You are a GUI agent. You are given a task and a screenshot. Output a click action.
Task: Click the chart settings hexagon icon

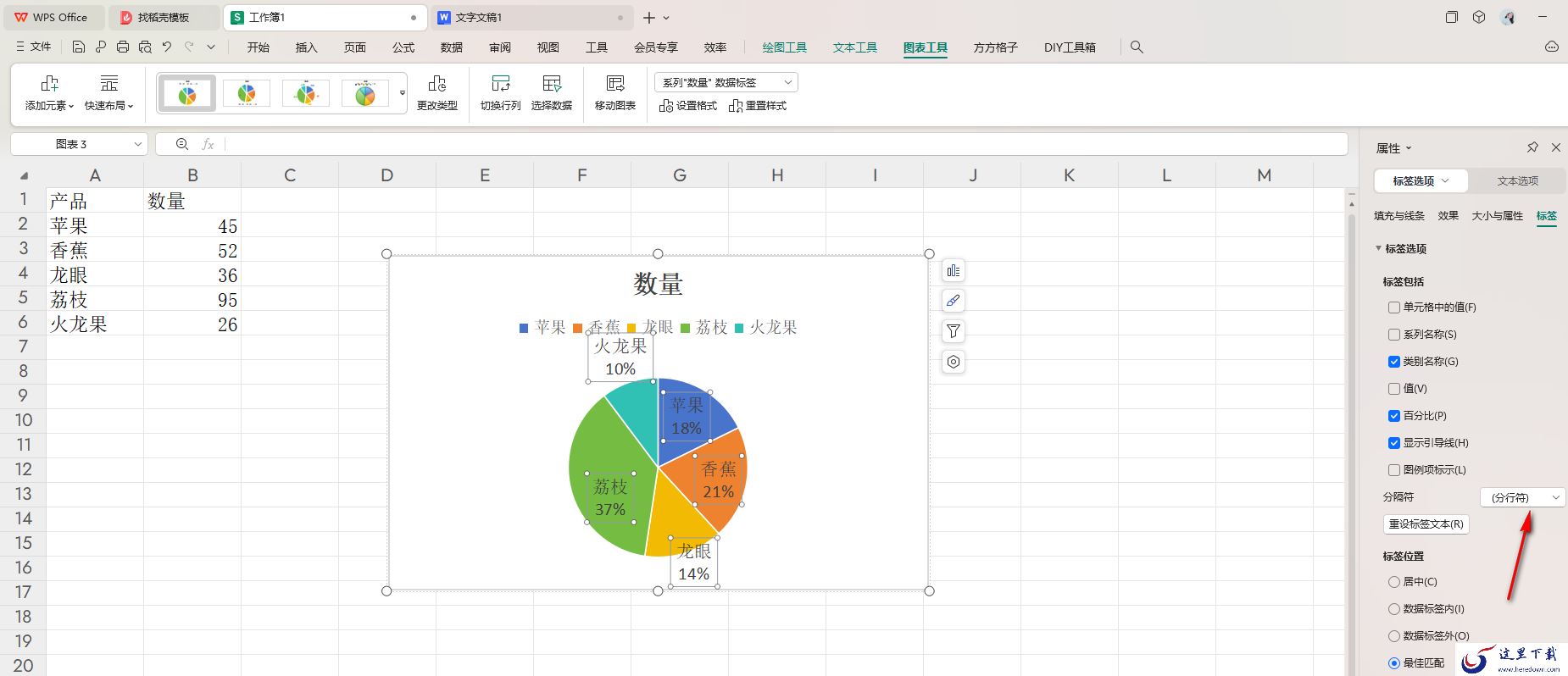click(x=954, y=362)
